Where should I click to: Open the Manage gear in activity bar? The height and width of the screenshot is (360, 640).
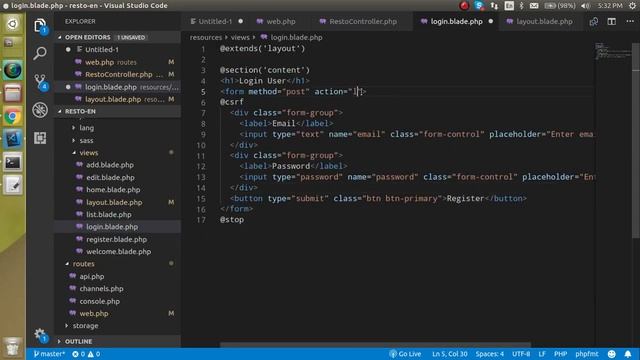point(40,335)
